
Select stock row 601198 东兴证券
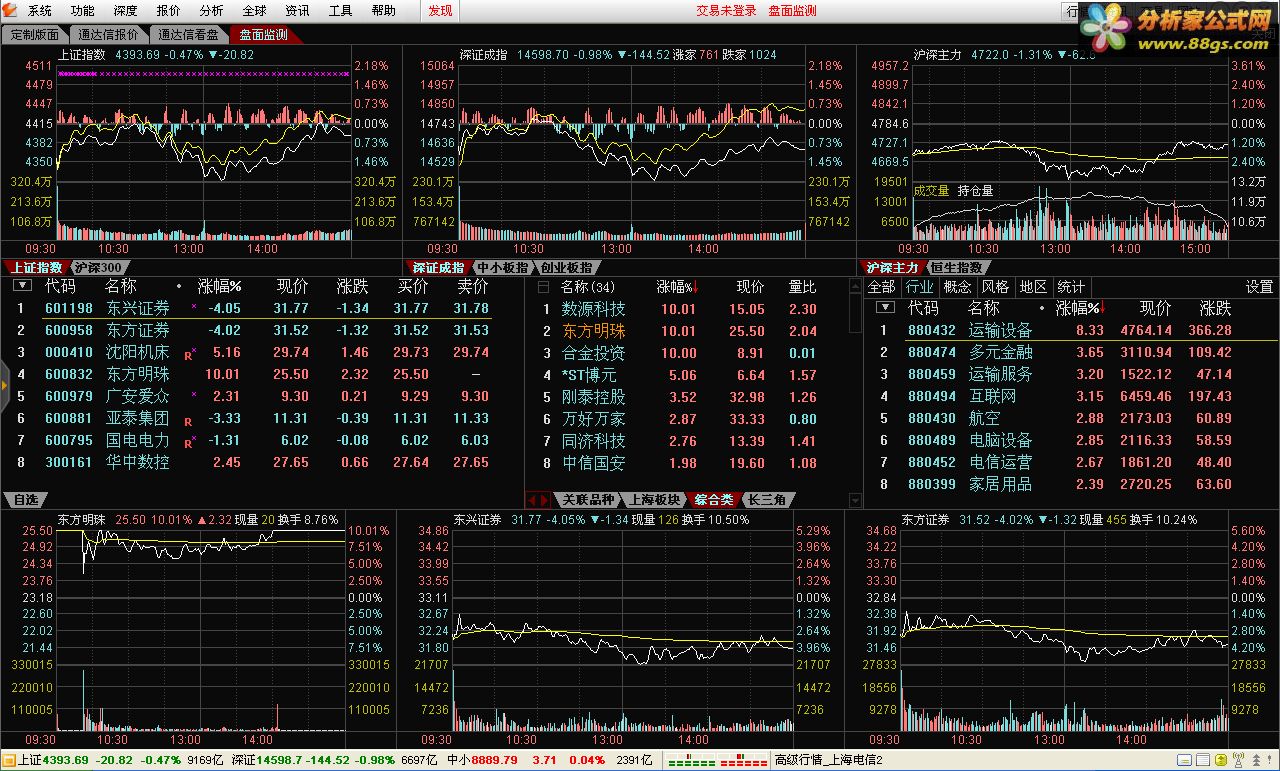(260, 308)
